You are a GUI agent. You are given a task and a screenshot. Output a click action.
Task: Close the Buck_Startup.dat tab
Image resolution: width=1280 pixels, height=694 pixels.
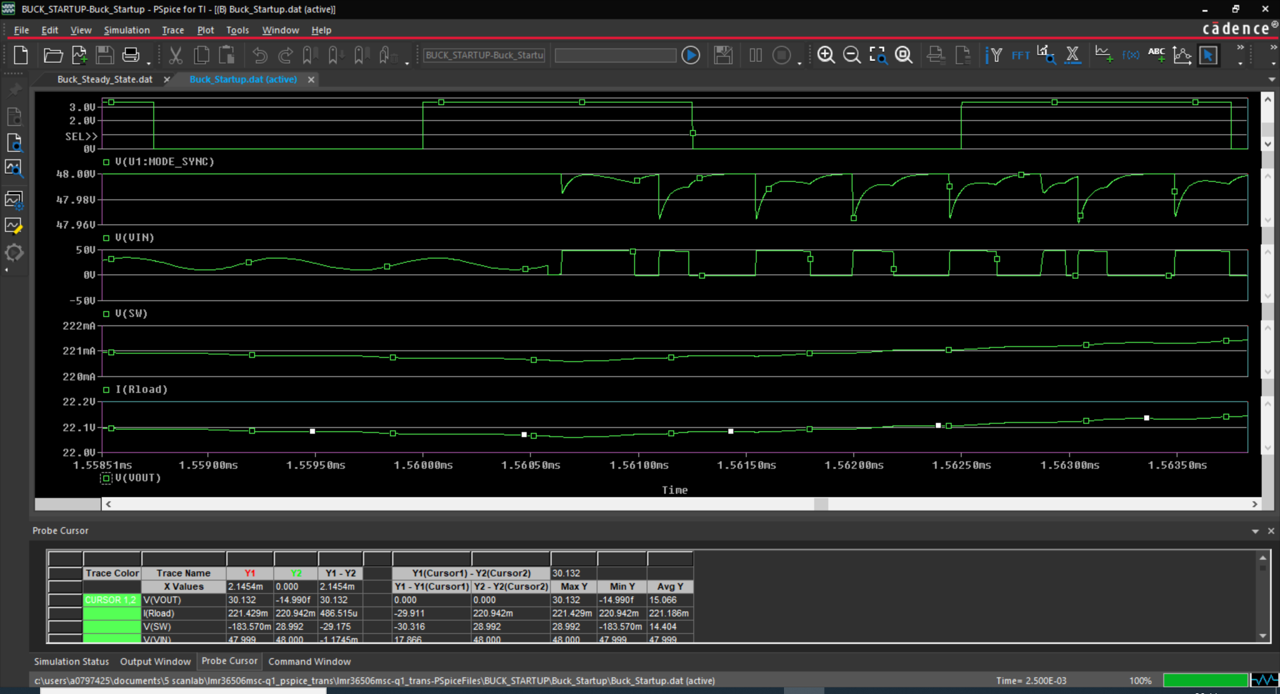(311, 79)
